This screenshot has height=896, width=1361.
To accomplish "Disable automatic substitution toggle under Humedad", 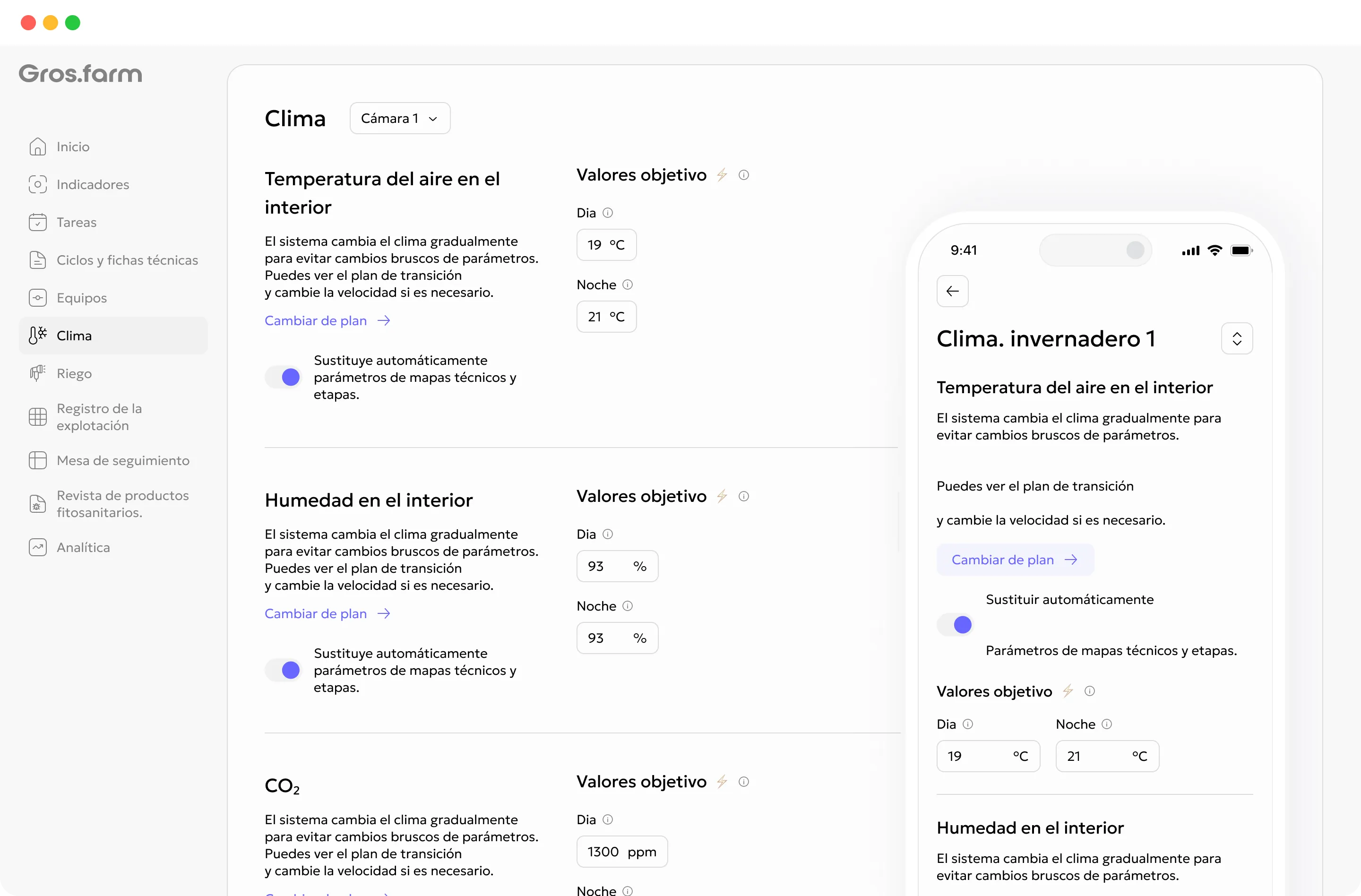I will (x=283, y=670).
